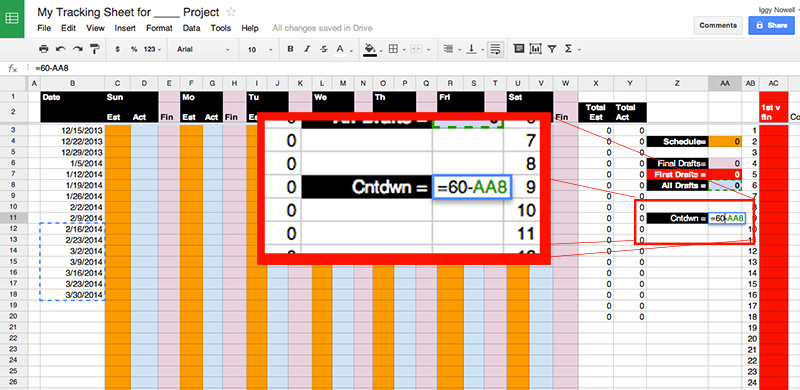This screenshot has width=800, height=390.
Task: Toggle bold formatting
Action: (x=290, y=49)
